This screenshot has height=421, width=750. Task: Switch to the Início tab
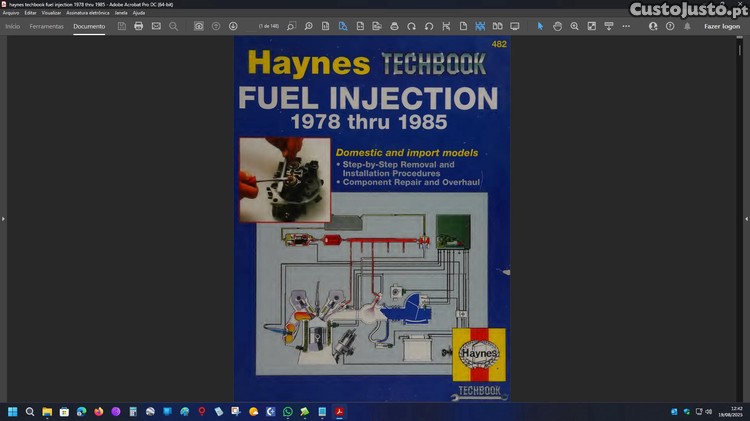pos(12,26)
